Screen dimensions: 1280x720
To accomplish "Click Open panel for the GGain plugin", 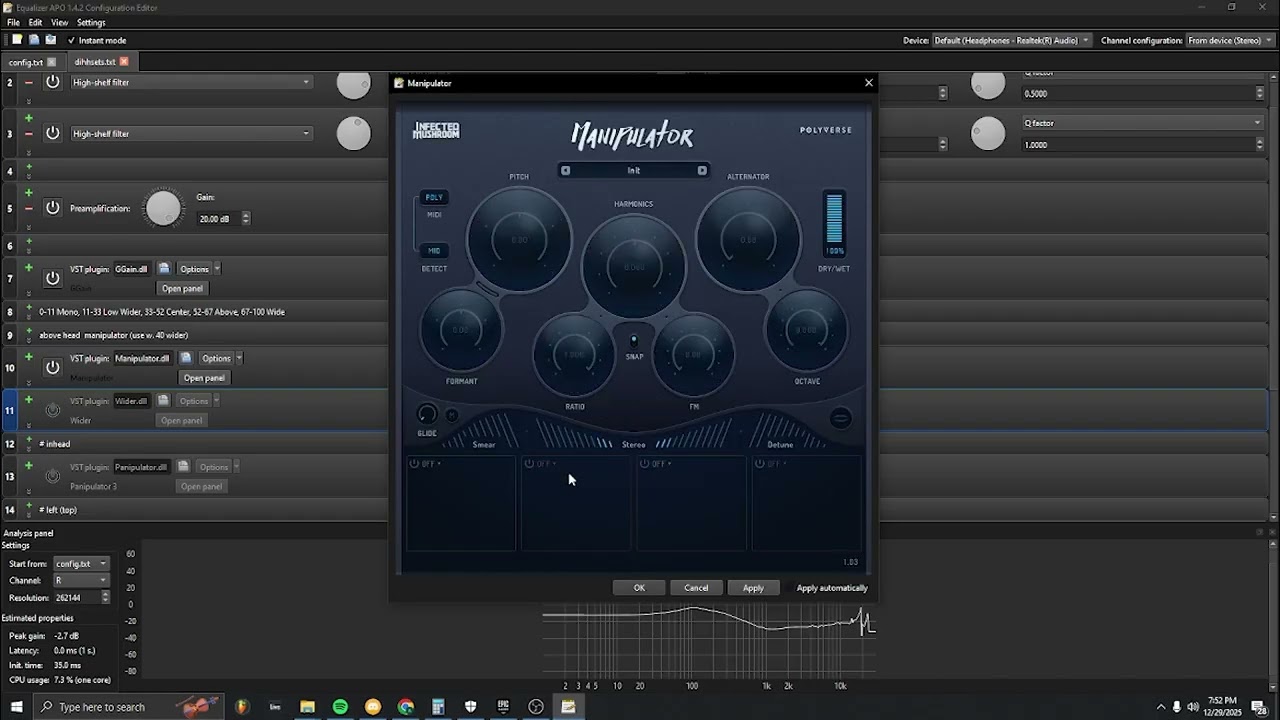I will tap(182, 288).
